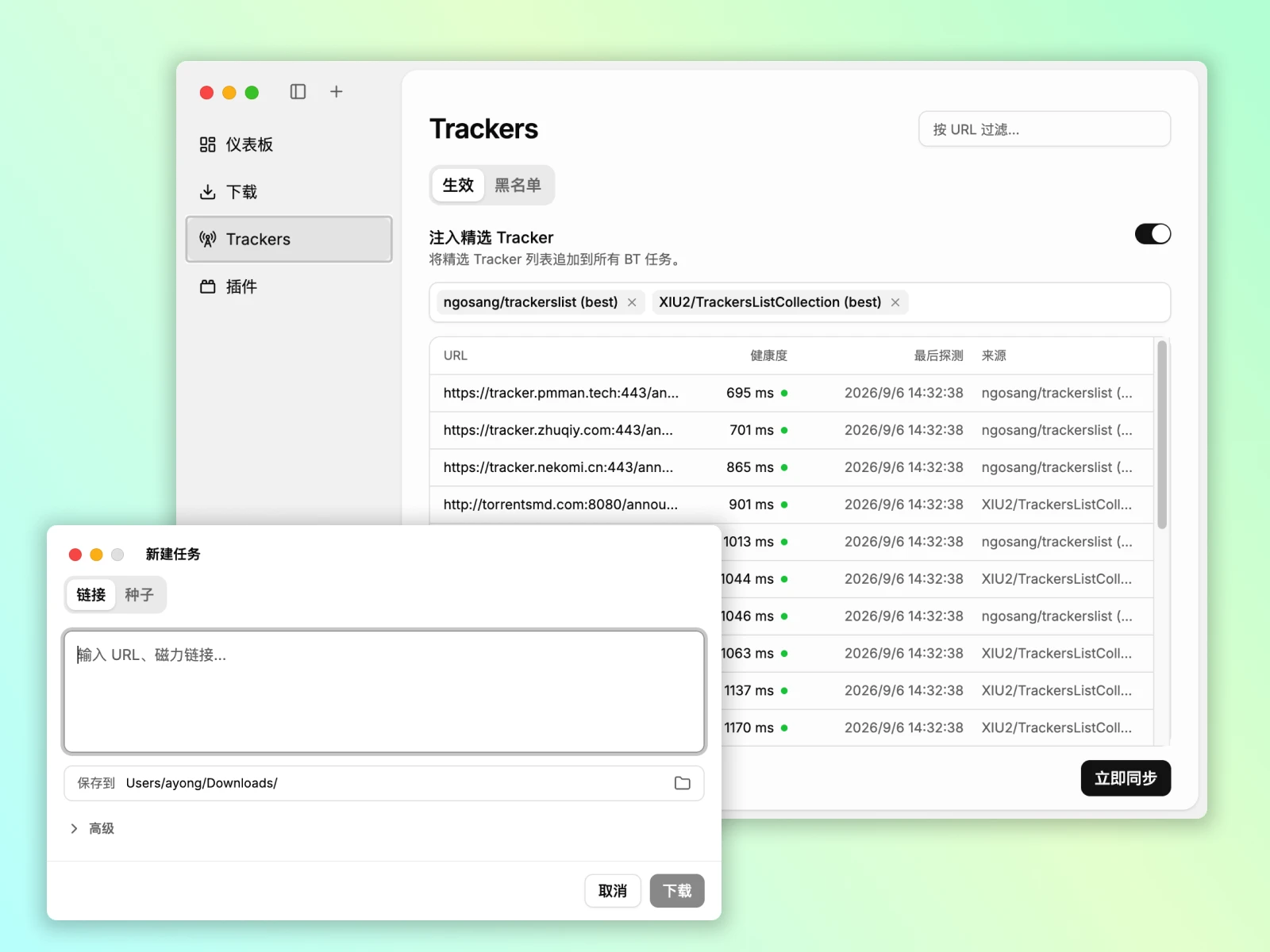Click the 1137 ms health value
The image size is (1270, 952).
coord(749,690)
